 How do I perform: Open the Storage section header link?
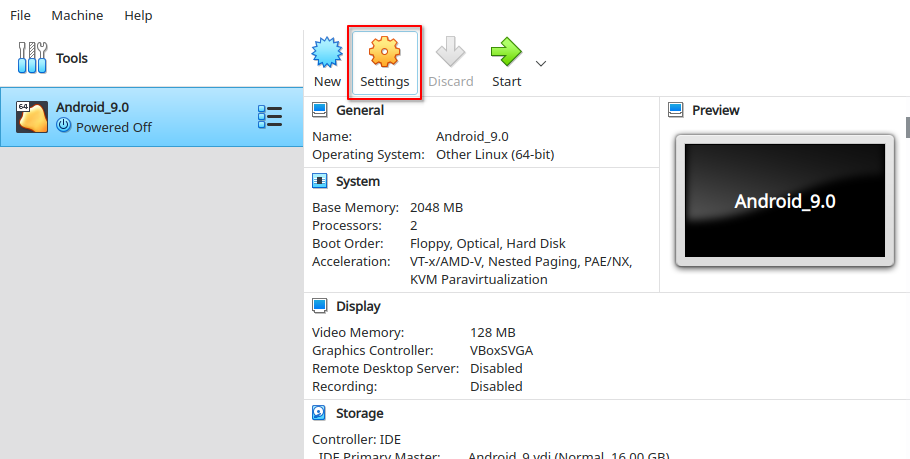[x=360, y=413]
